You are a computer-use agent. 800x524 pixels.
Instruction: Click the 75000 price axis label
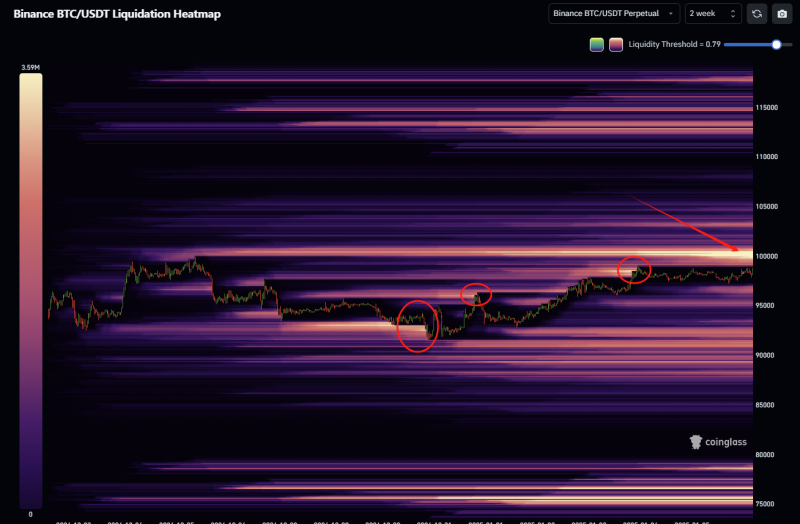(x=764, y=504)
